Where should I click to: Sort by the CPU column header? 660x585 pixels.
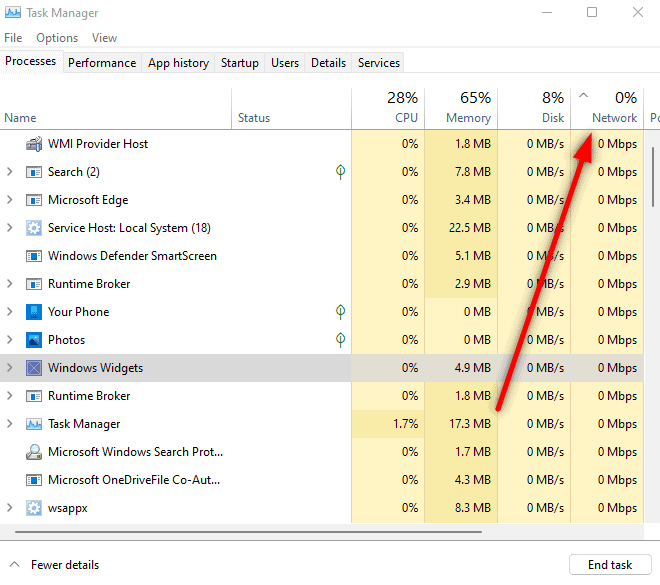[x=388, y=109]
